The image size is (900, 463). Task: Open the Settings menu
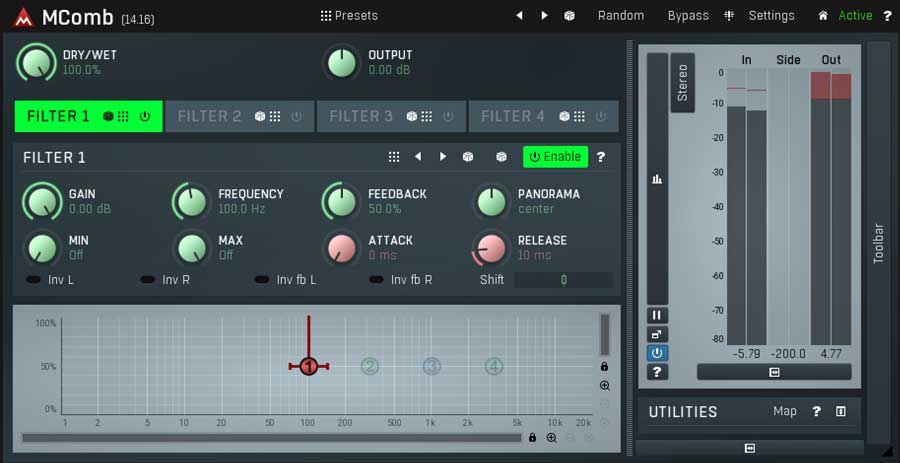771,15
